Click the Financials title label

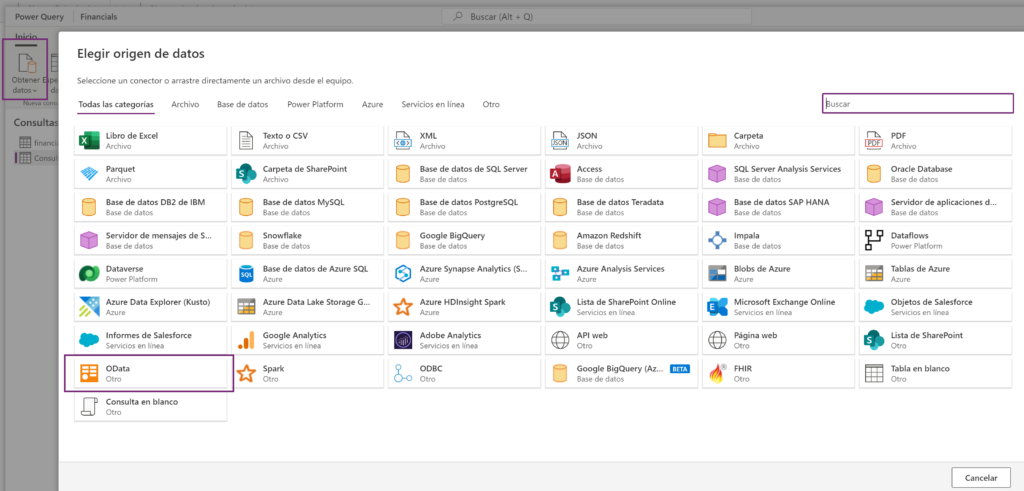click(x=99, y=17)
